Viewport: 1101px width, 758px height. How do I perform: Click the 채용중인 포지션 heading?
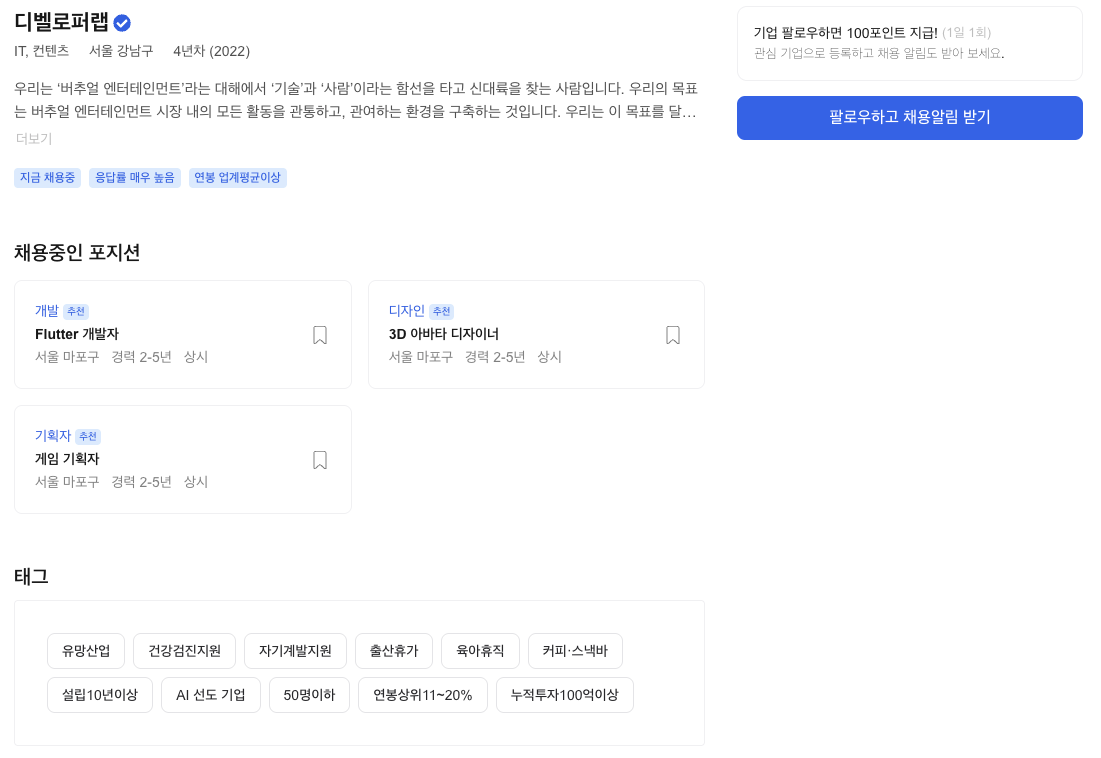point(77,253)
